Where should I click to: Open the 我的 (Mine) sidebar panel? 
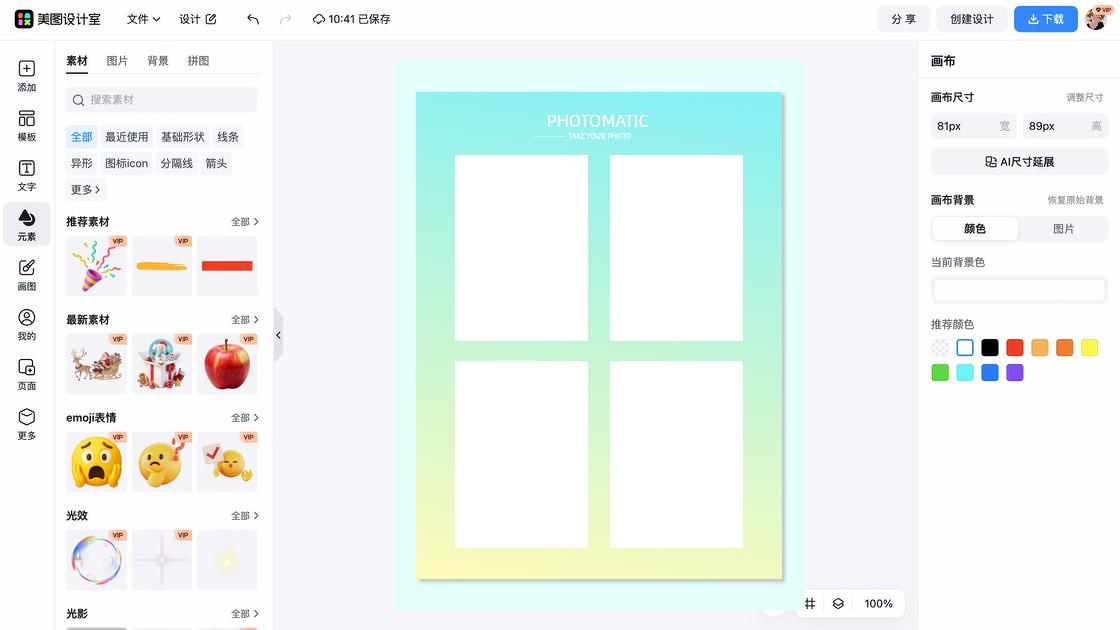click(26, 324)
